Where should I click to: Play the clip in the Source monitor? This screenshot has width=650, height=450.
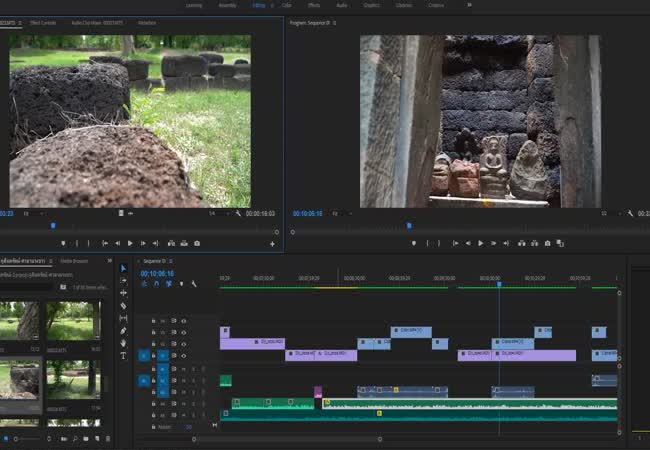coord(130,243)
